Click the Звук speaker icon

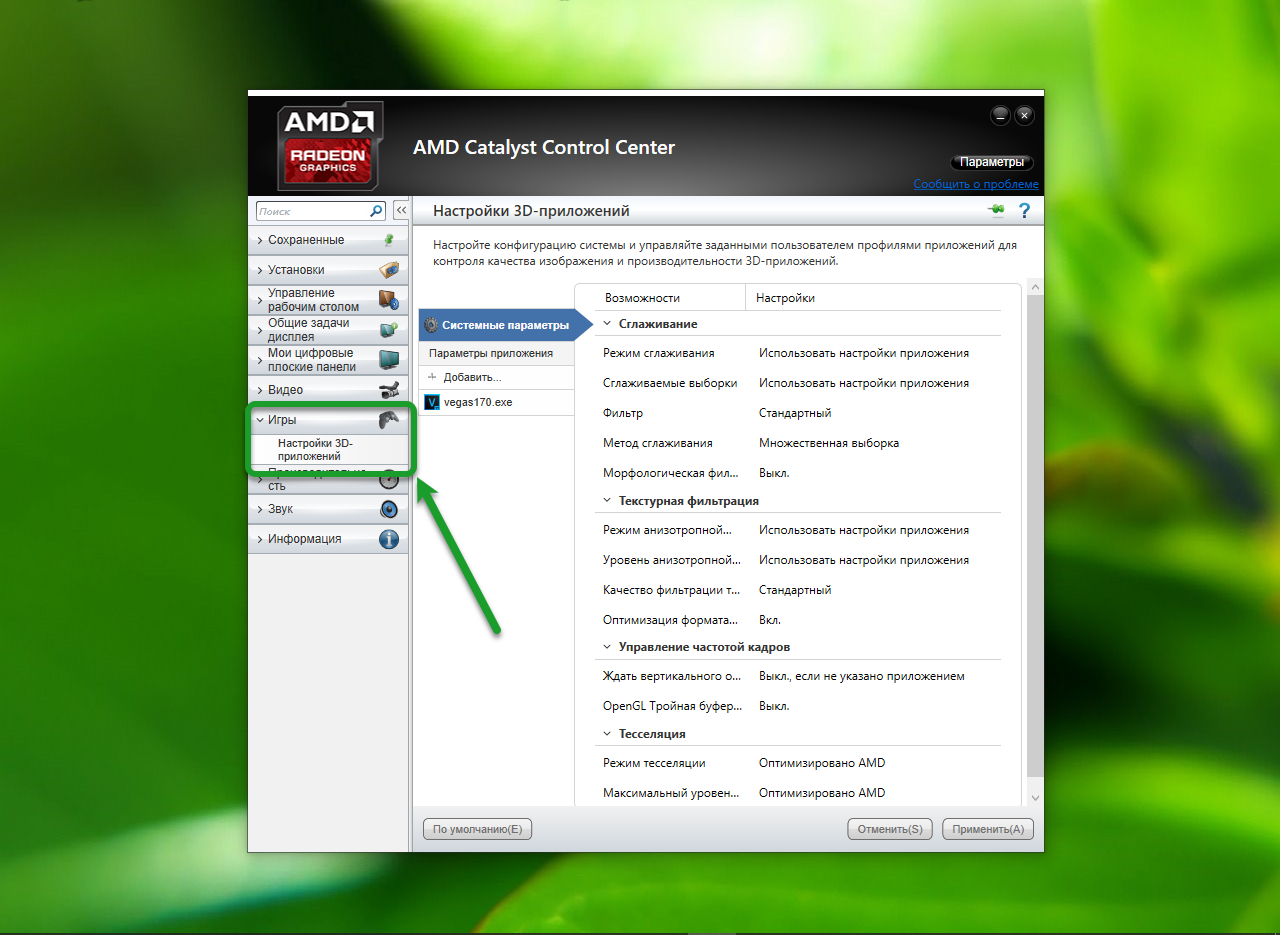click(x=389, y=509)
